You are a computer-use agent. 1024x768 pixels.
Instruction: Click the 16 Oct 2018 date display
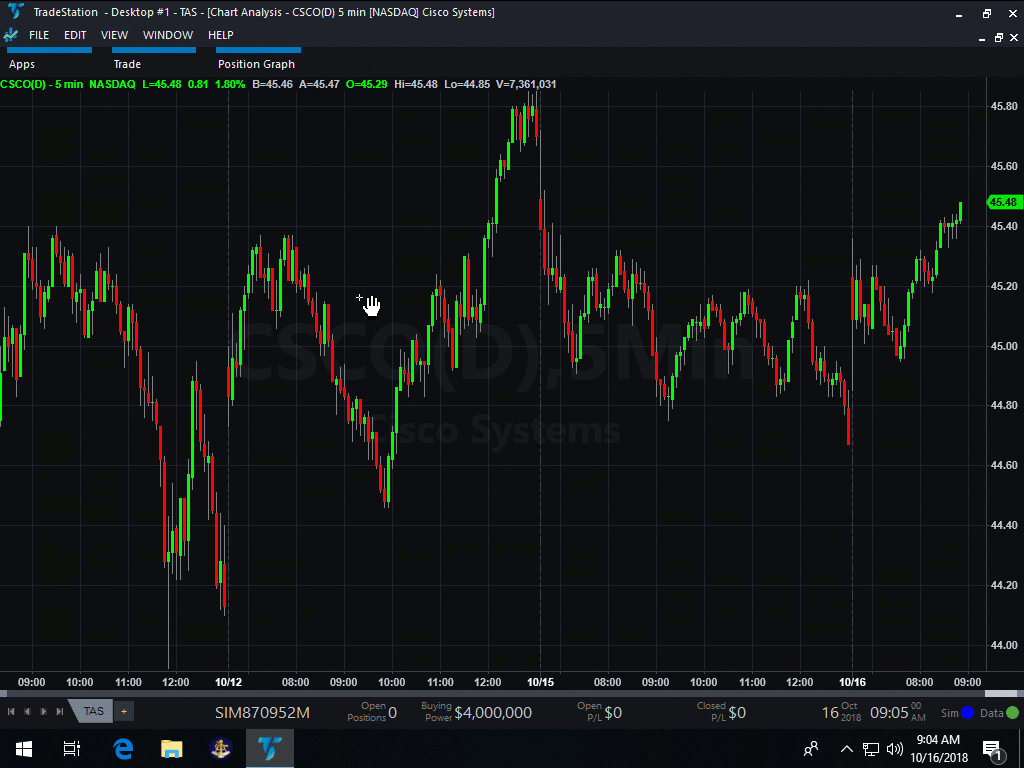pyautogui.click(x=841, y=712)
